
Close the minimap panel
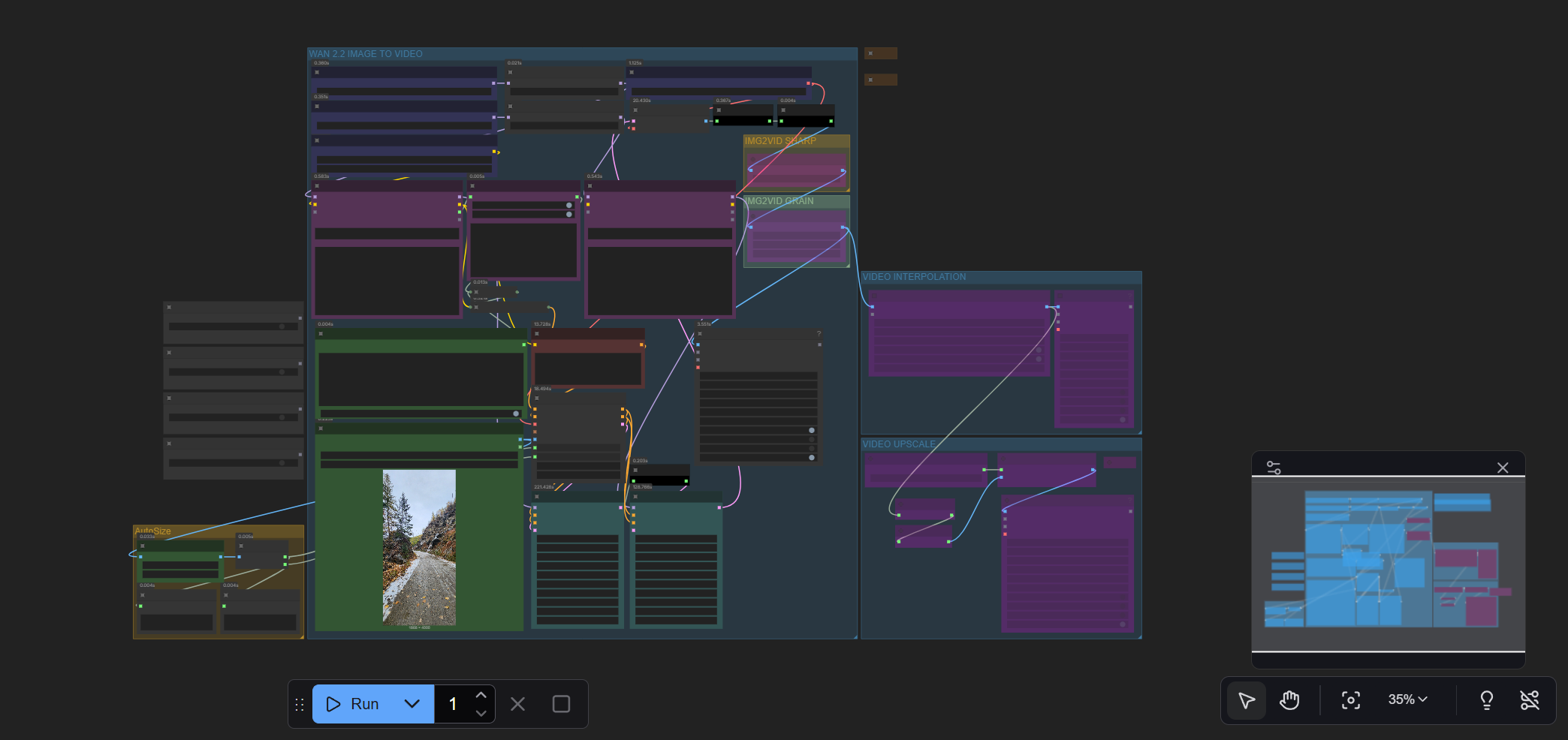pos(1503,468)
